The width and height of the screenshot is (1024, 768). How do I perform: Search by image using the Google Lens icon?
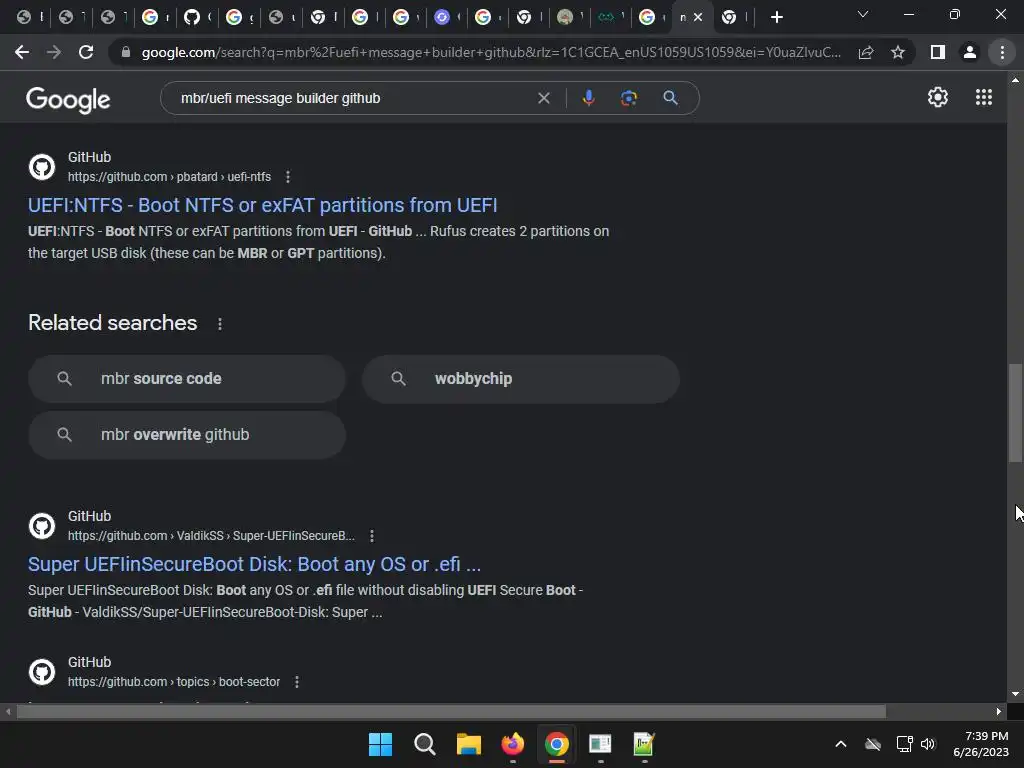click(629, 98)
